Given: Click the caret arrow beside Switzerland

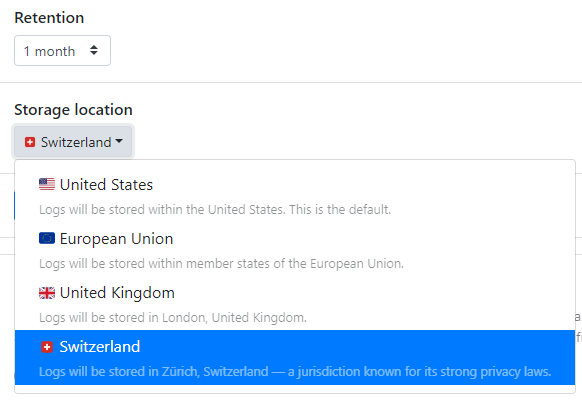Looking at the screenshot, I should 119,141.
